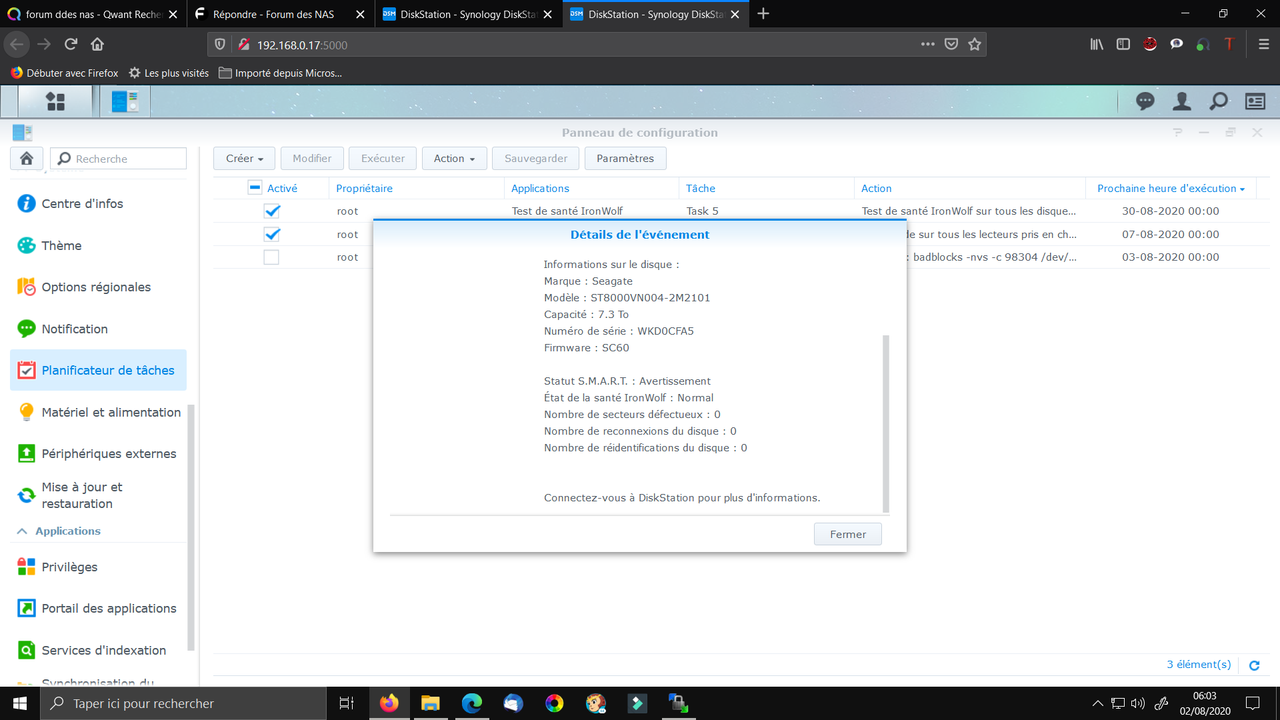This screenshot has height=720, width=1280.
Task: Switch to the forum ddes nas Qwant tab
Action: coord(92,14)
